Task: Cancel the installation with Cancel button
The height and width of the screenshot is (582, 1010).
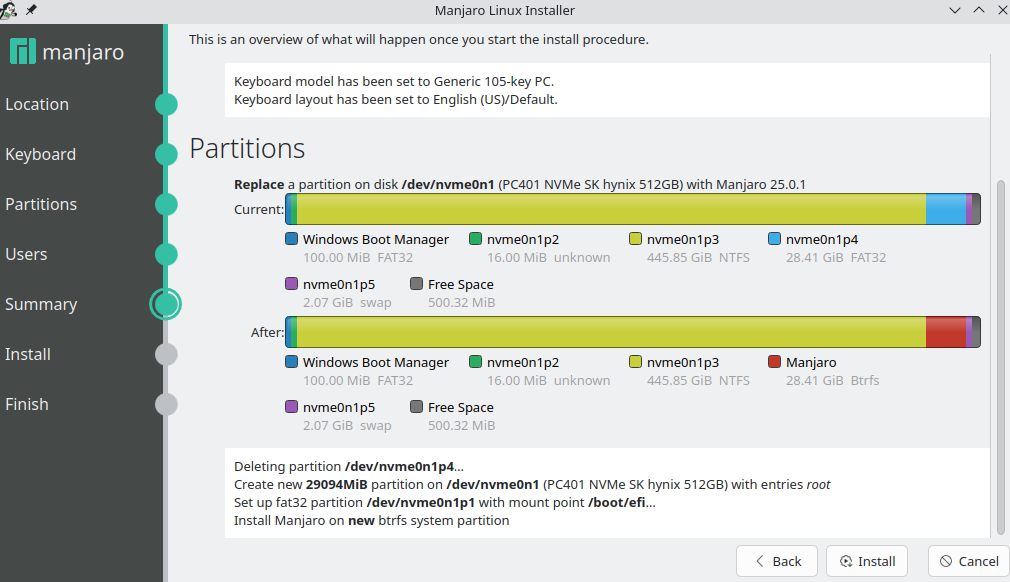Action: coord(968,561)
